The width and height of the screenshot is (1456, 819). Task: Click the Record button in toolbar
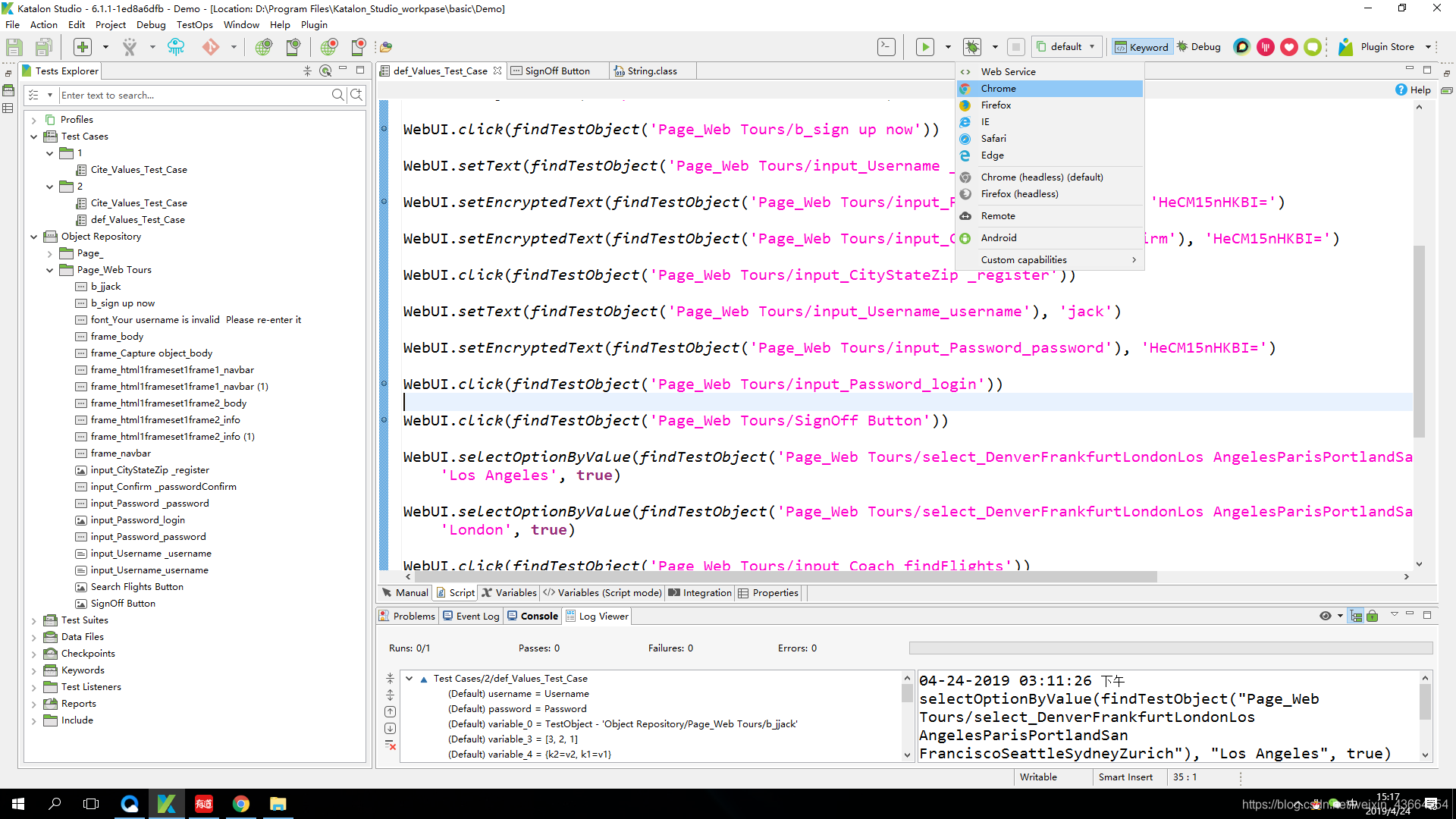pyautogui.click(x=328, y=47)
